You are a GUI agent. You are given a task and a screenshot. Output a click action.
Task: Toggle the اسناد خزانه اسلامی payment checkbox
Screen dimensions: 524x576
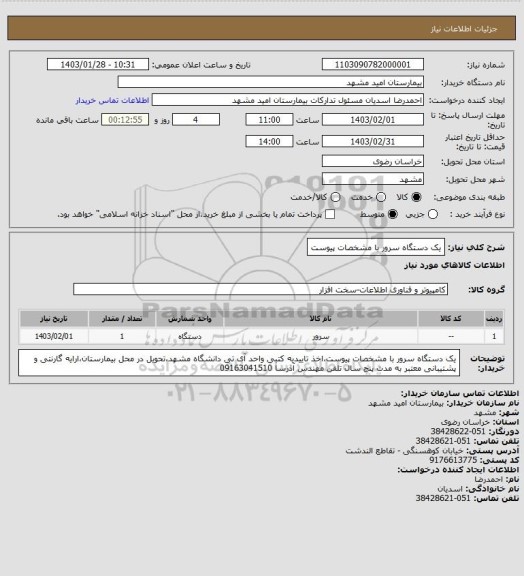click(330, 214)
